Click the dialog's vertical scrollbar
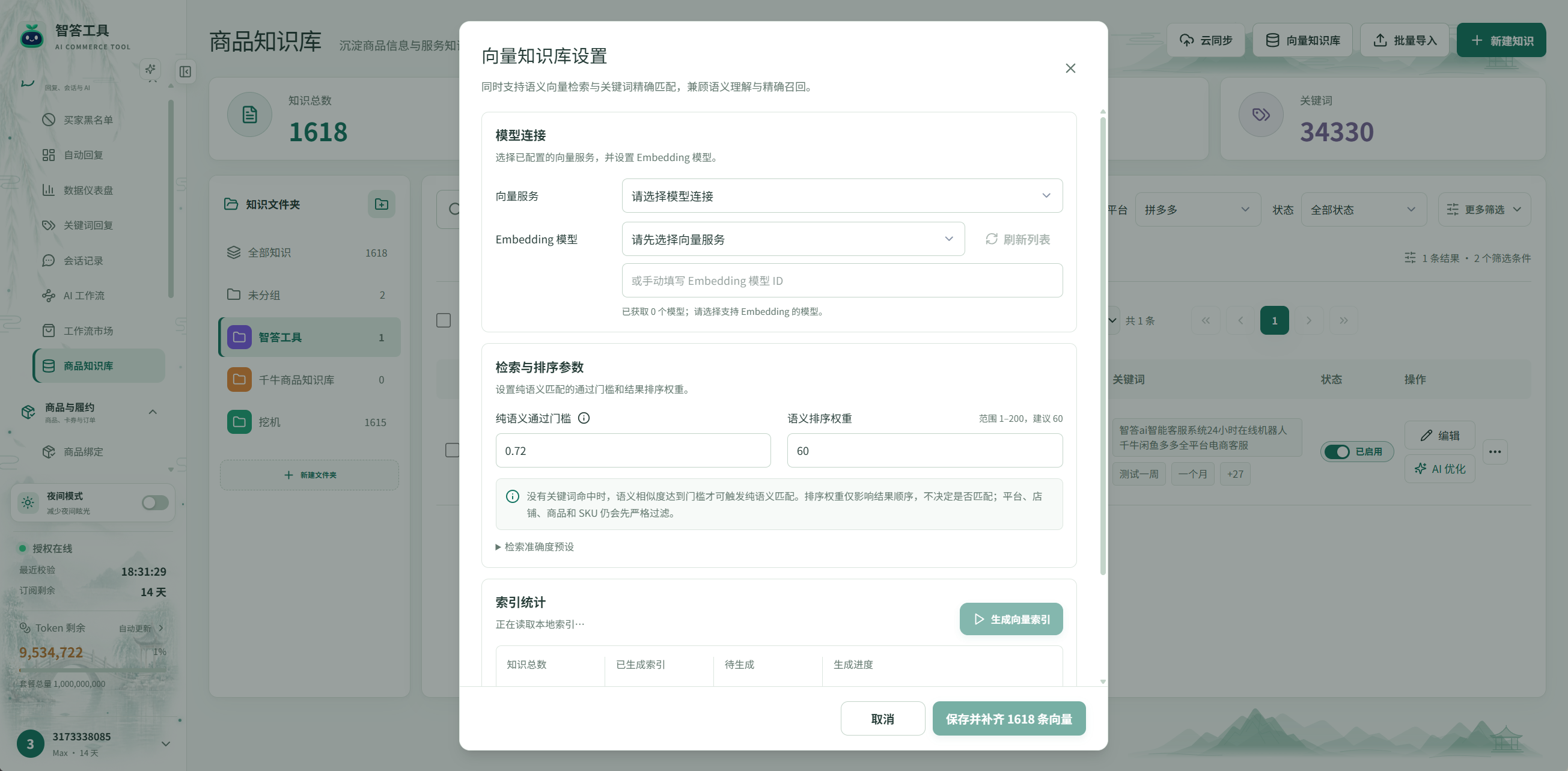The image size is (1568, 771). tap(1102, 346)
